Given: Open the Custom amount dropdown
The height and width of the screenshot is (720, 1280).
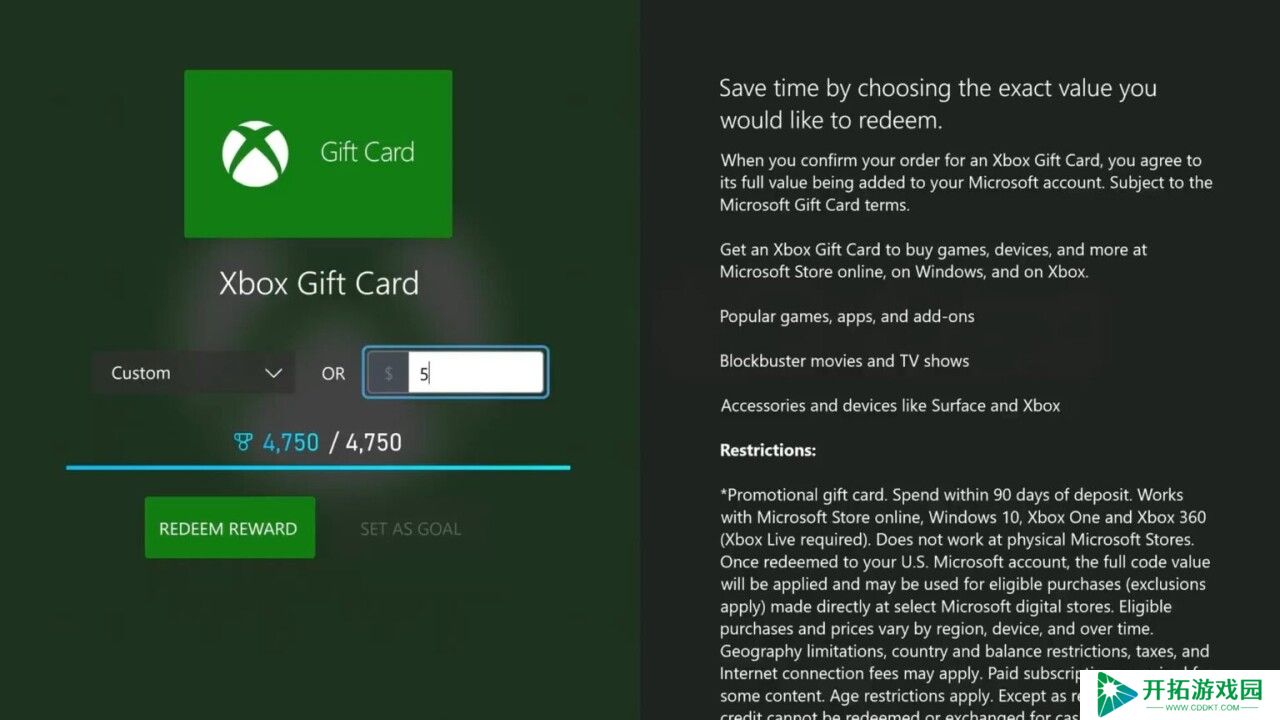Looking at the screenshot, I should coord(193,373).
